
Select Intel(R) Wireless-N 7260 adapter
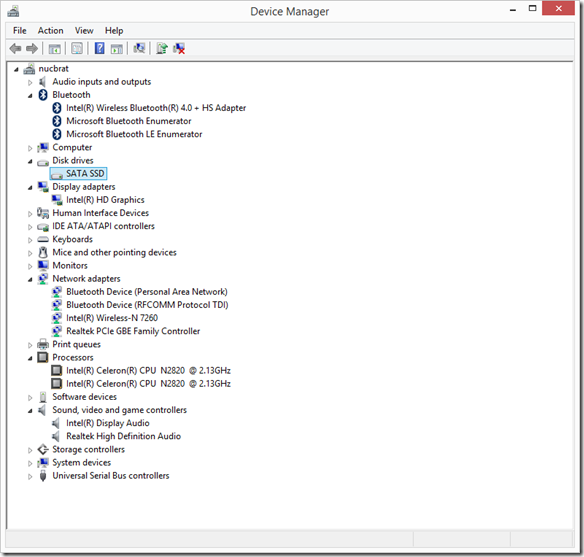tap(112, 318)
